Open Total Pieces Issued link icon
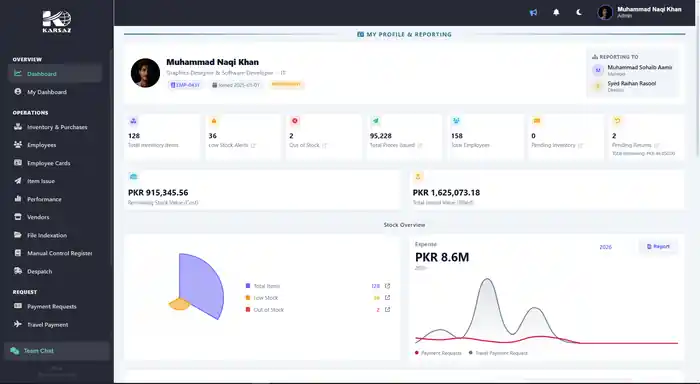The width and height of the screenshot is (700, 384). (420, 146)
